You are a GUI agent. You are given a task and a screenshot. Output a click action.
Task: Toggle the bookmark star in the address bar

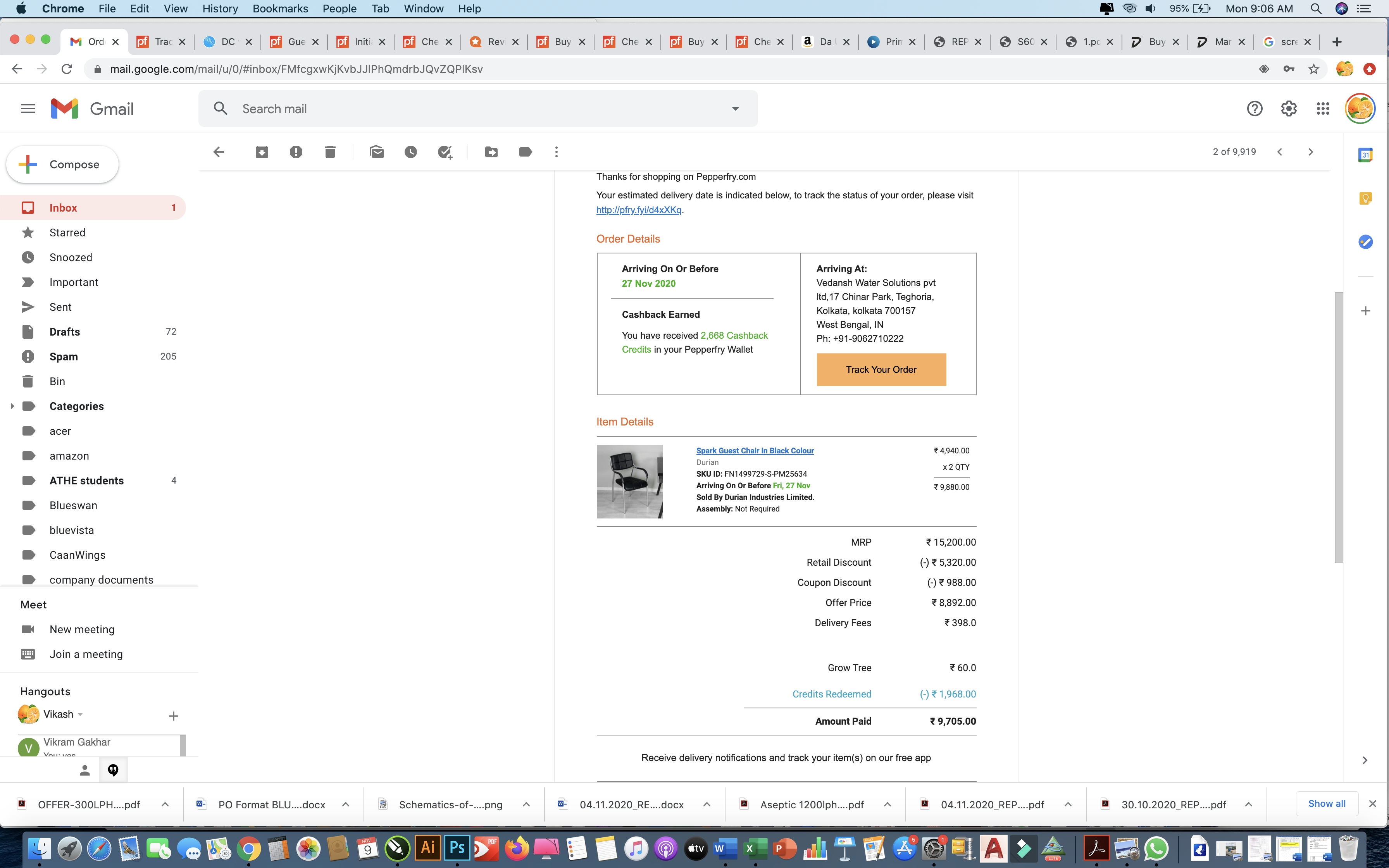(1313, 68)
